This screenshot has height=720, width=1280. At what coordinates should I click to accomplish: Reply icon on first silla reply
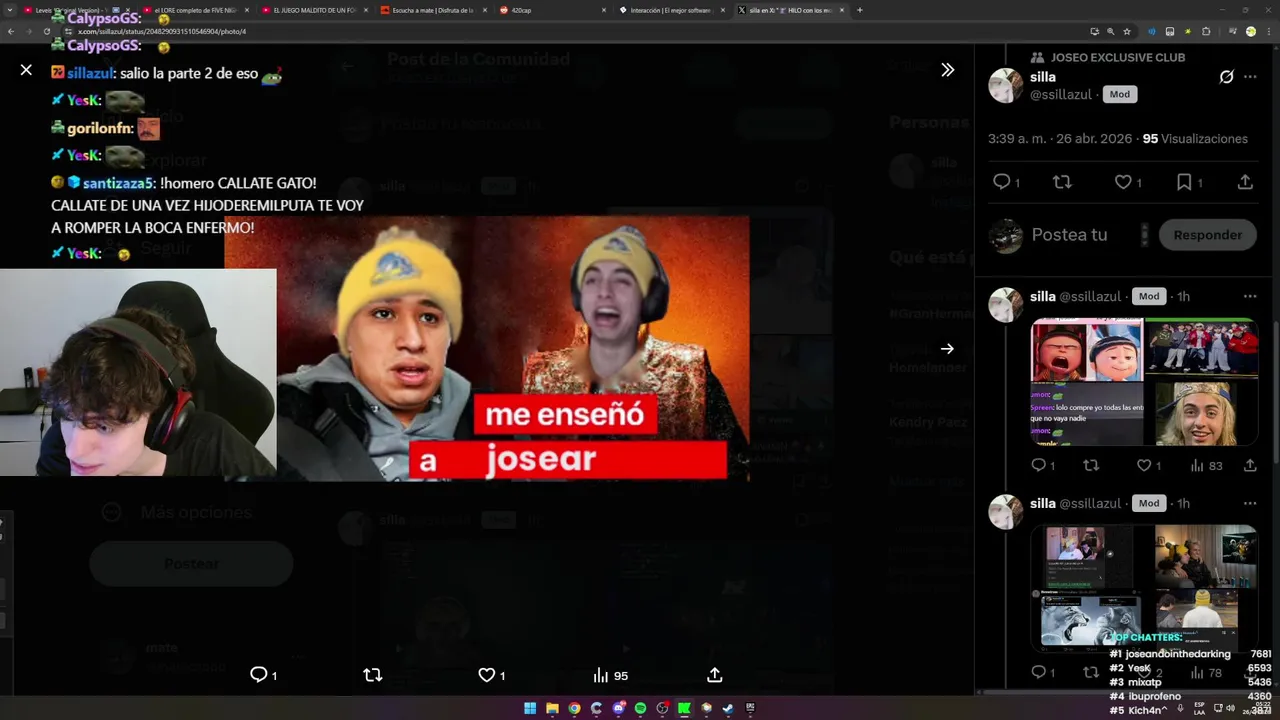click(x=1038, y=465)
